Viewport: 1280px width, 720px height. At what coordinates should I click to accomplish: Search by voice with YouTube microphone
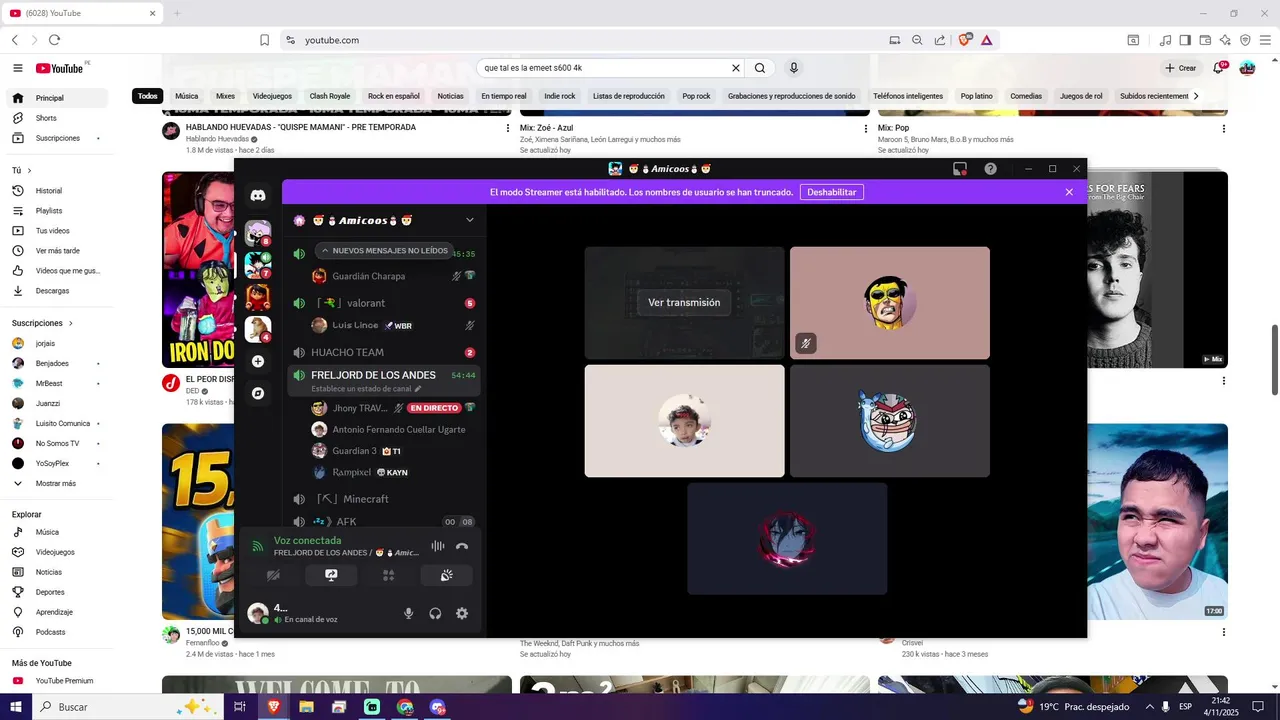pyautogui.click(x=794, y=68)
